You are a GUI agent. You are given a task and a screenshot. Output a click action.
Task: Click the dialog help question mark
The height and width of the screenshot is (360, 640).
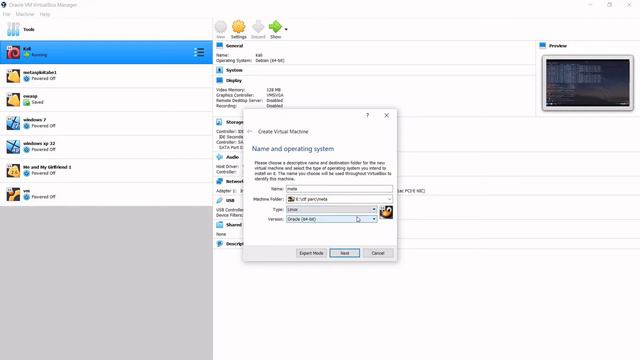point(367,116)
